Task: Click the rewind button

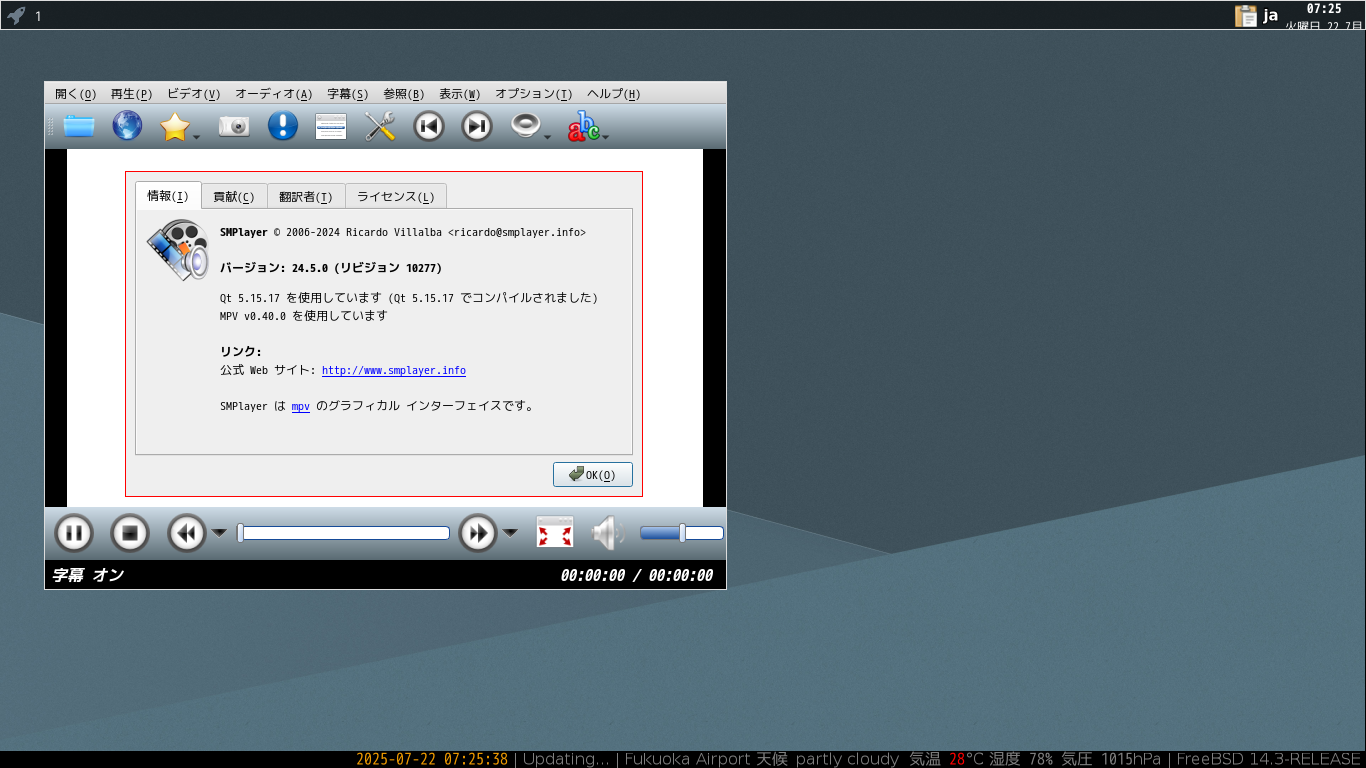Action: tap(187, 533)
